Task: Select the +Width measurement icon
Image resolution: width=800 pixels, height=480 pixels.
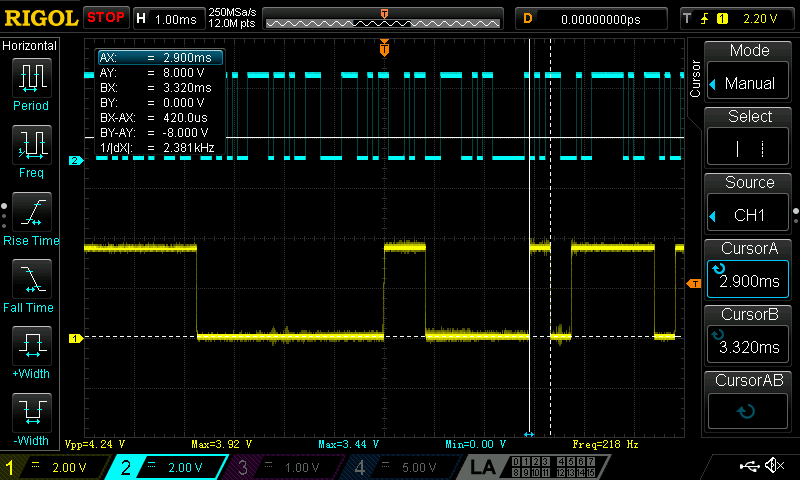Action: coord(30,346)
